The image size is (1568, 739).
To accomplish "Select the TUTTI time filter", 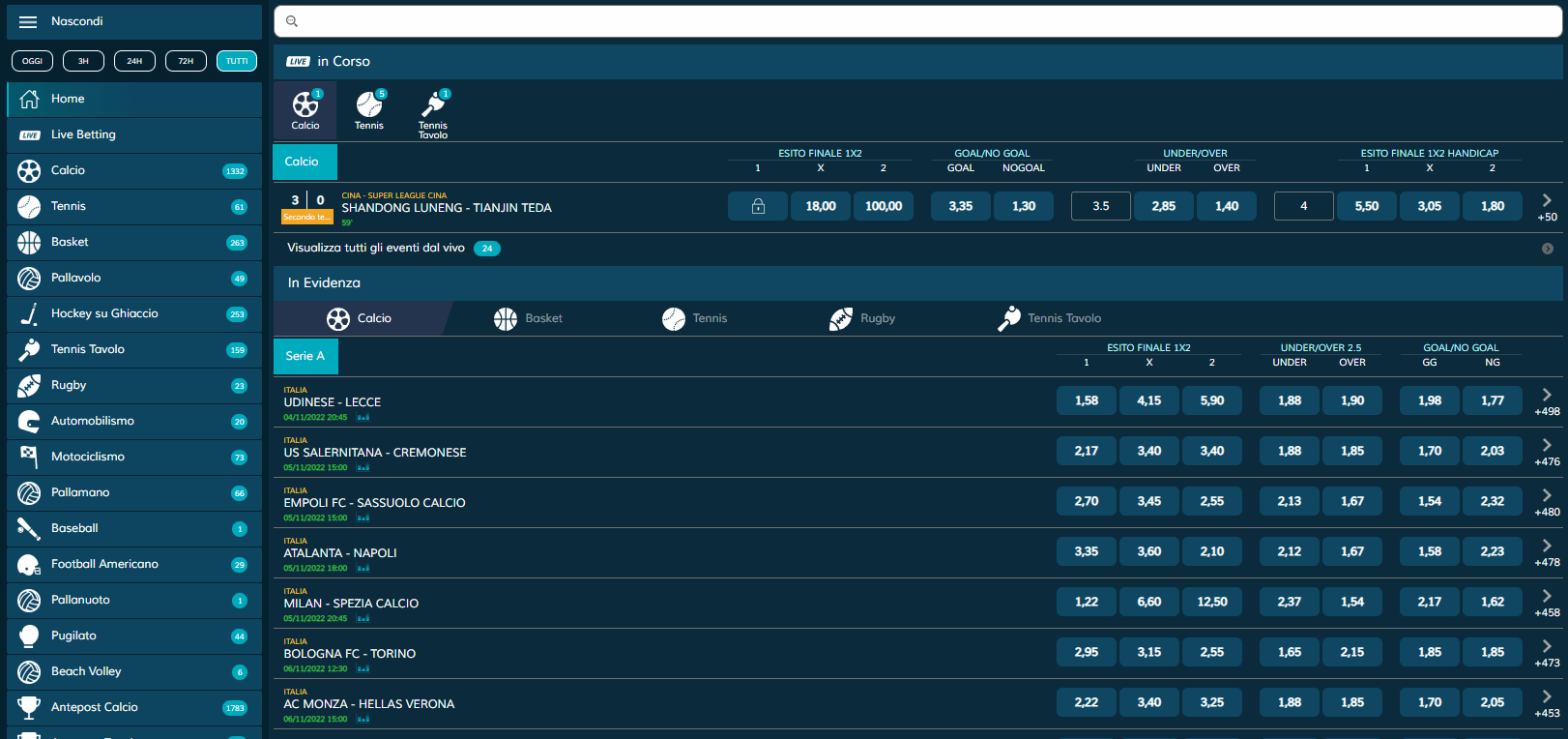I will coord(237,61).
